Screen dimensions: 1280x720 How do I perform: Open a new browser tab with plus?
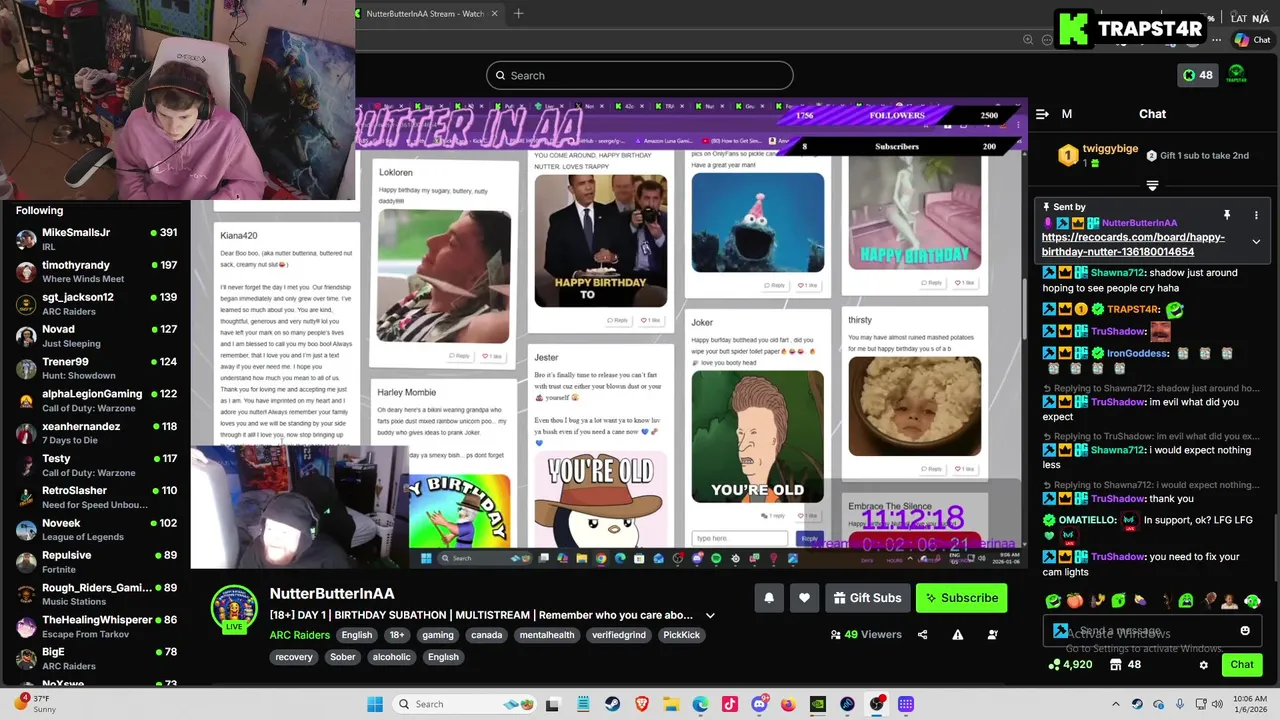[x=518, y=14]
